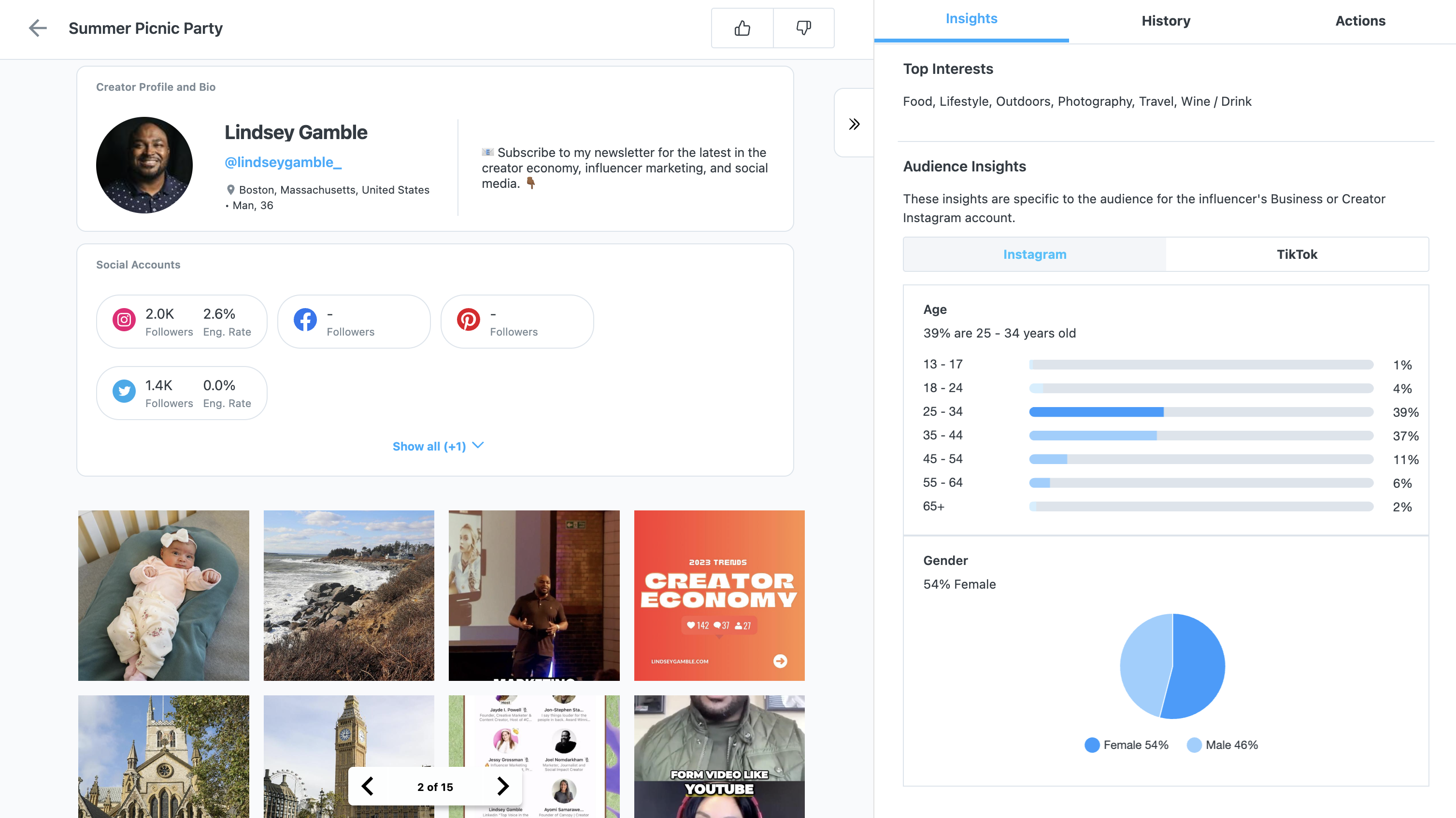
Task: Click the 18 - 24 age row label
Action: [x=943, y=388]
